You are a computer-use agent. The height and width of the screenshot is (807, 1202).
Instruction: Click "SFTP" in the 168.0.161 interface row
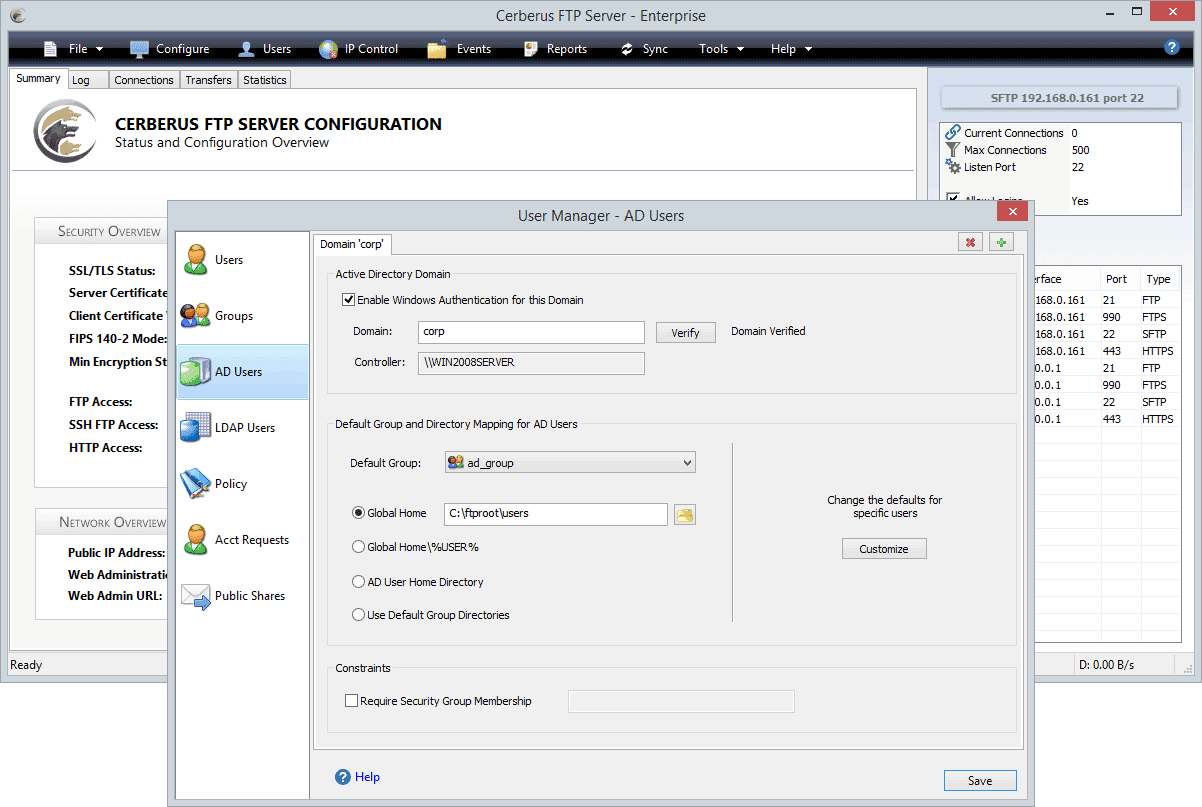pyautogui.click(x=1154, y=334)
